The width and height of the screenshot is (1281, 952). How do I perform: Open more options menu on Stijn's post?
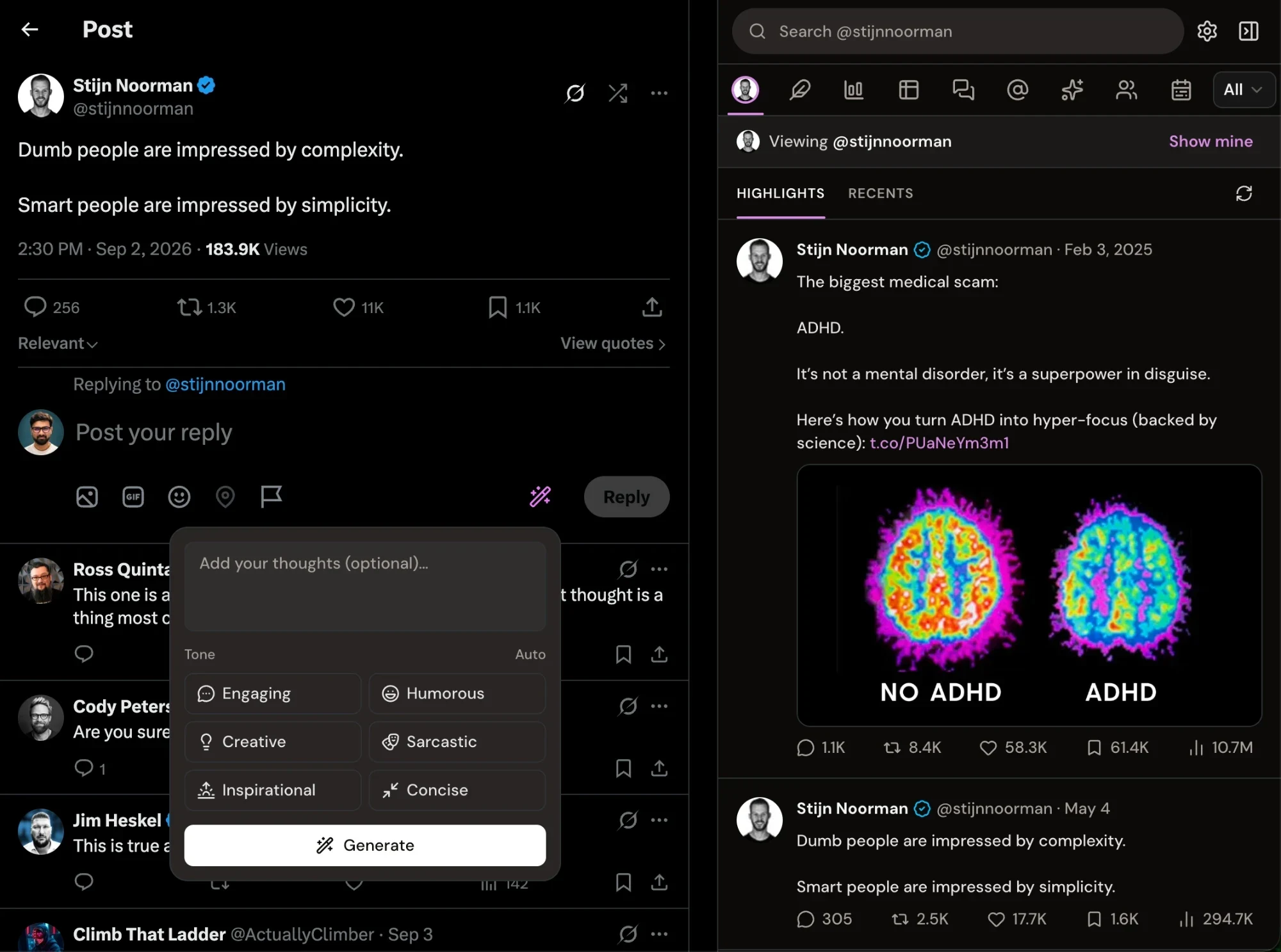coord(659,93)
